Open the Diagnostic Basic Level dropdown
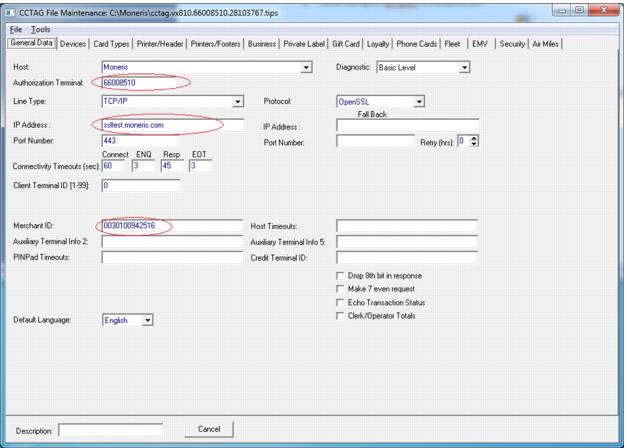This screenshot has height=448, width=627. click(x=464, y=67)
